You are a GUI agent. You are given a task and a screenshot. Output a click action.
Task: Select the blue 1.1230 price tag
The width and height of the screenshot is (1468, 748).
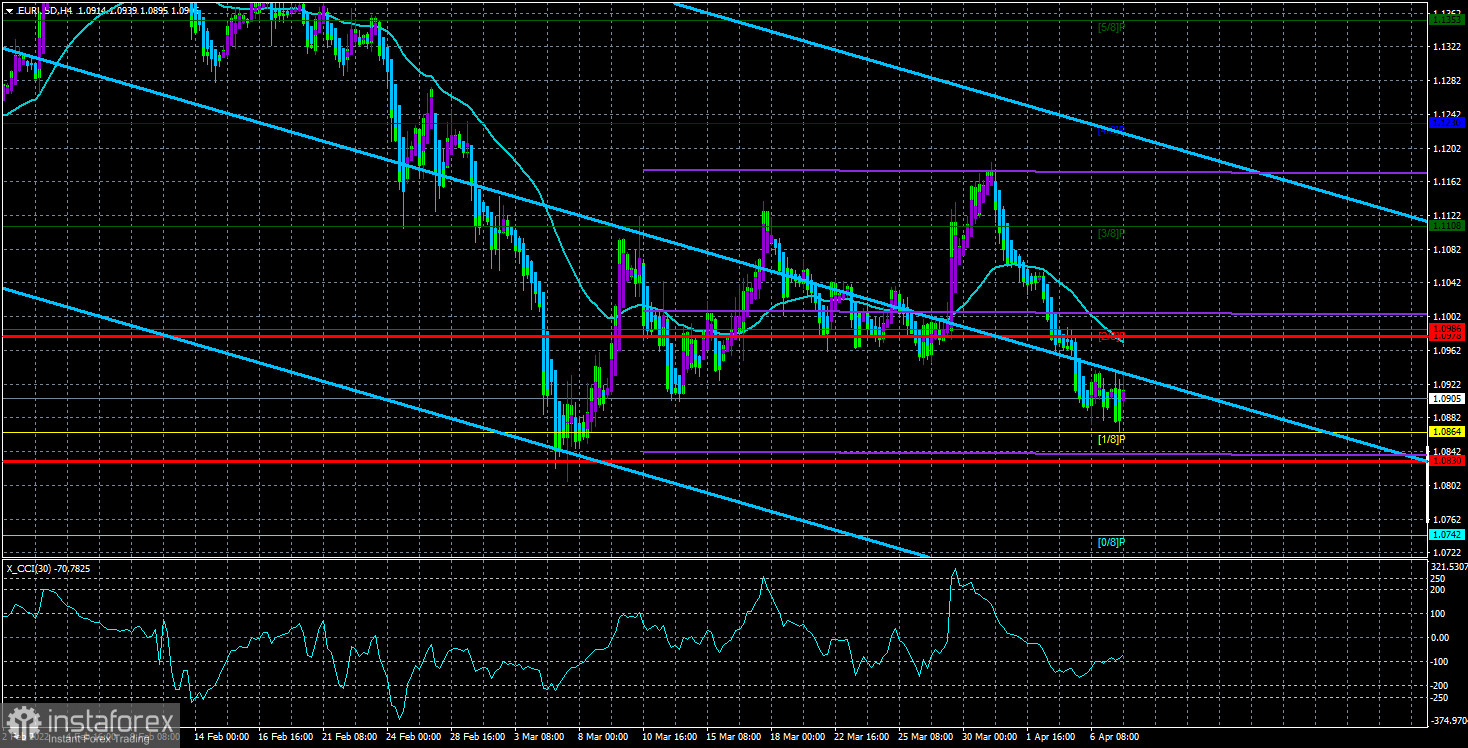(1447, 123)
